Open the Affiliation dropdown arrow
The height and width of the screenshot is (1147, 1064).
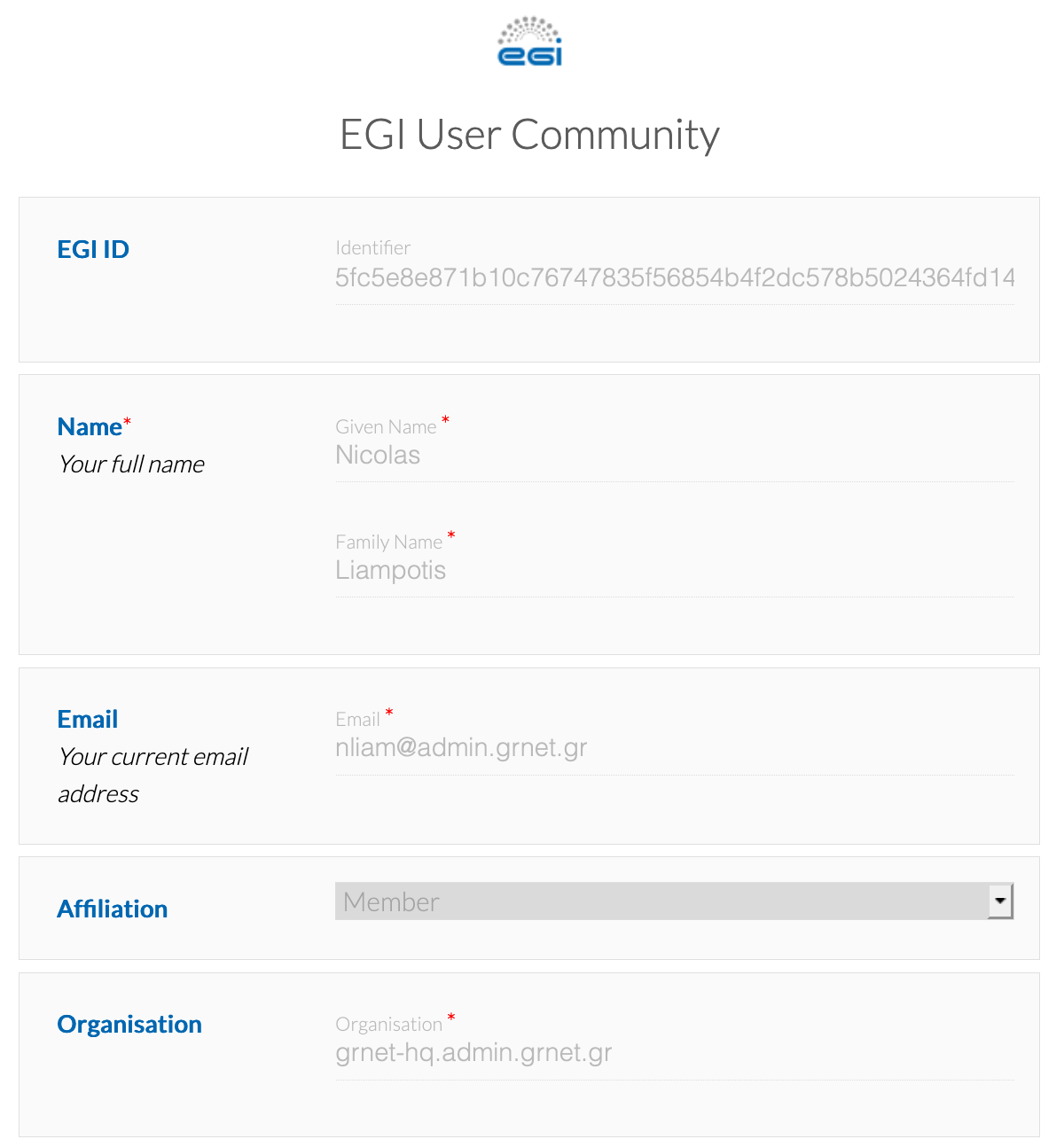coord(1000,901)
